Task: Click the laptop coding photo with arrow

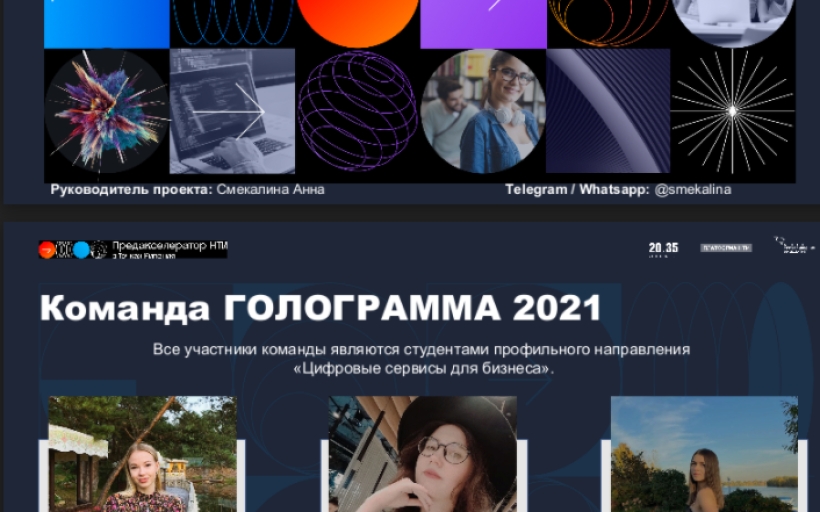Action: coord(232,111)
